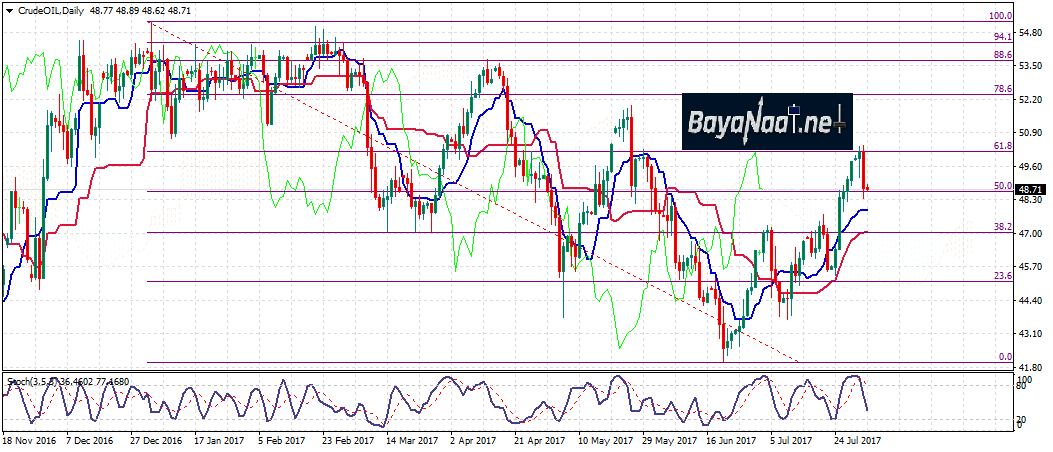The width and height of the screenshot is (1053, 452).
Task: Select the current price tag 48.71
Action: [x=1031, y=189]
